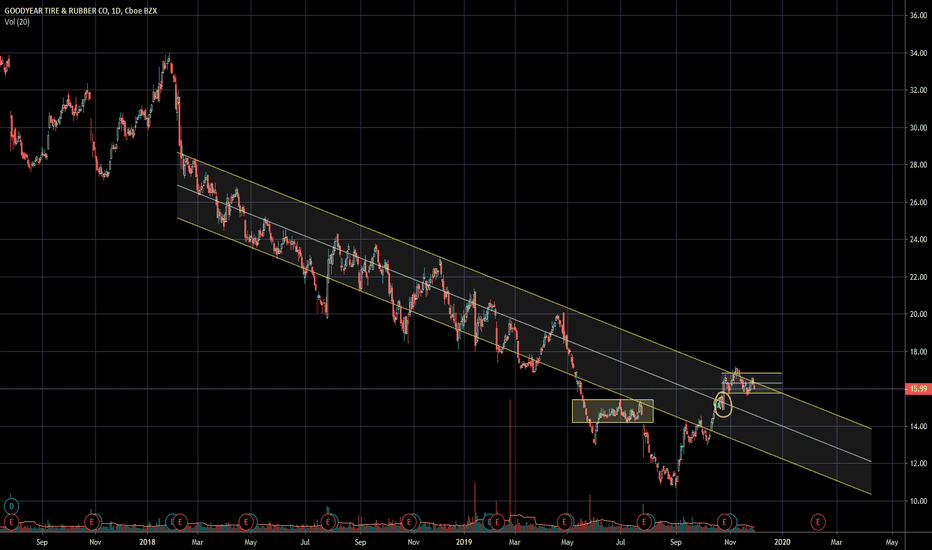
Task: Click the 30.00 price axis label
Action: pyautogui.click(x=918, y=128)
